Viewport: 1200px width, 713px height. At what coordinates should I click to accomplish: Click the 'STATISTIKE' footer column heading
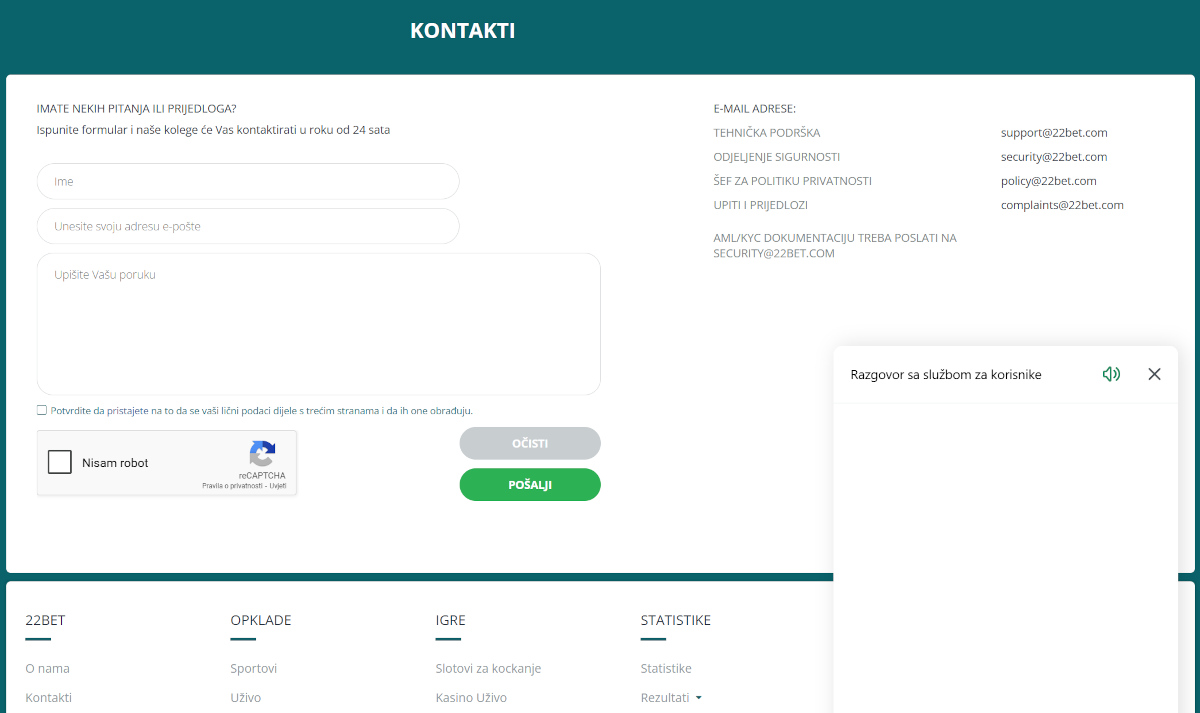[x=676, y=620]
